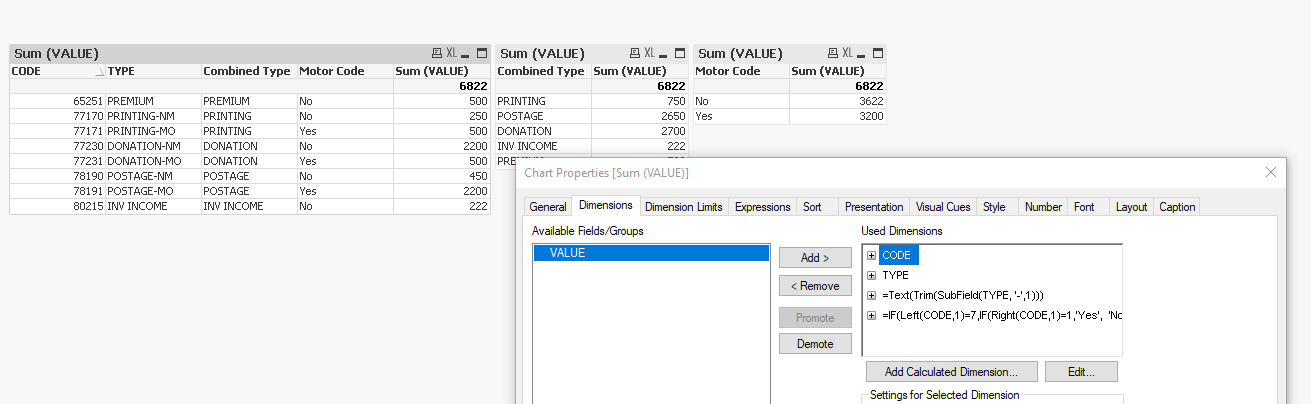
Task: Send first table chart to Excel
Action: click(451, 53)
